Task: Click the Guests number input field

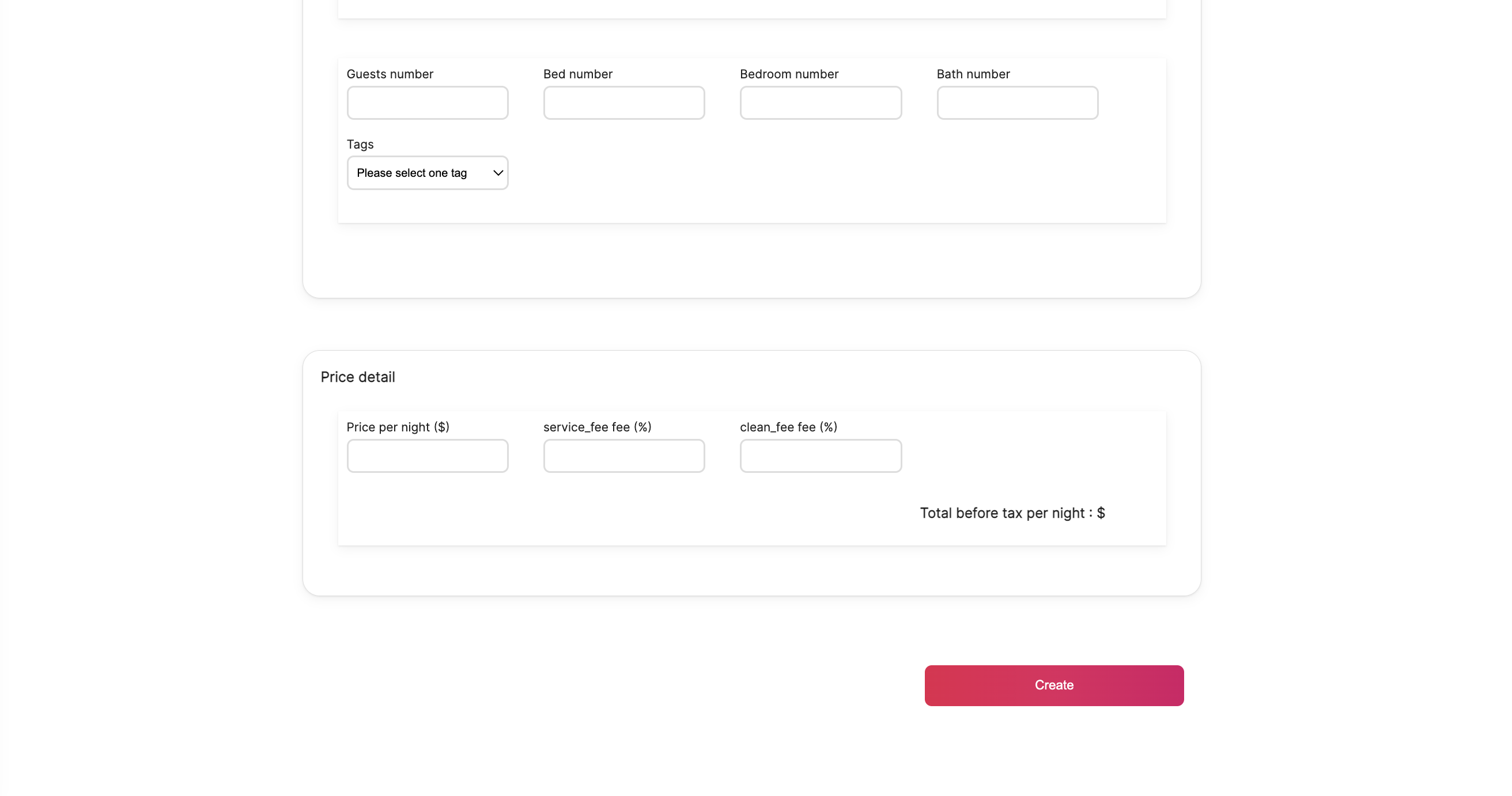Action: click(x=428, y=103)
